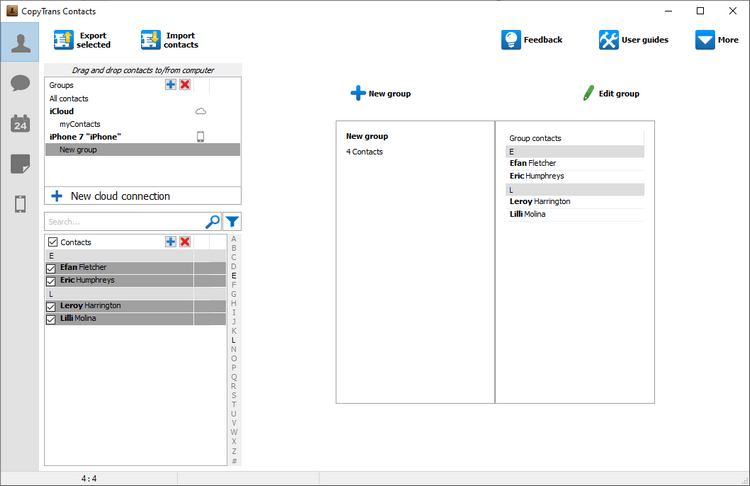Select Leroy Harrington in Group contacts panel
This screenshot has width=750, height=486.
coord(575,201)
